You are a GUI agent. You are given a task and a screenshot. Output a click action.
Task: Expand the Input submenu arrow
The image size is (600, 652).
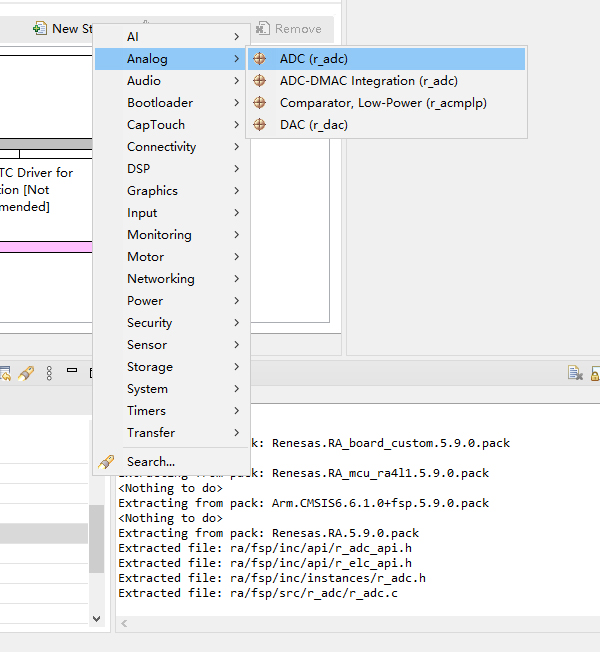pyautogui.click(x=236, y=212)
